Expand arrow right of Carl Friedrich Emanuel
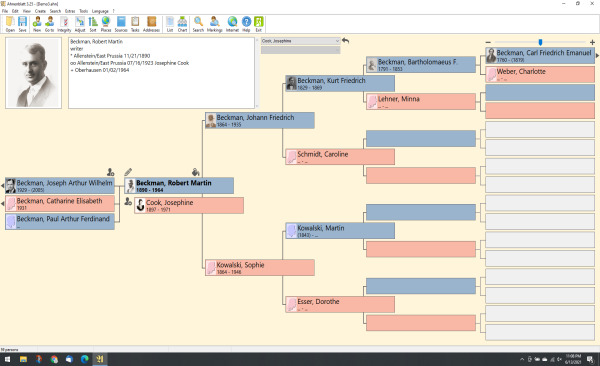This screenshot has width=600, height=366. coord(597,56)
